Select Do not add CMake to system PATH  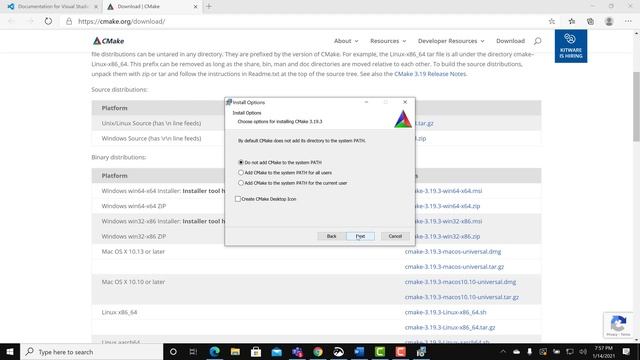tap(241, 162)
